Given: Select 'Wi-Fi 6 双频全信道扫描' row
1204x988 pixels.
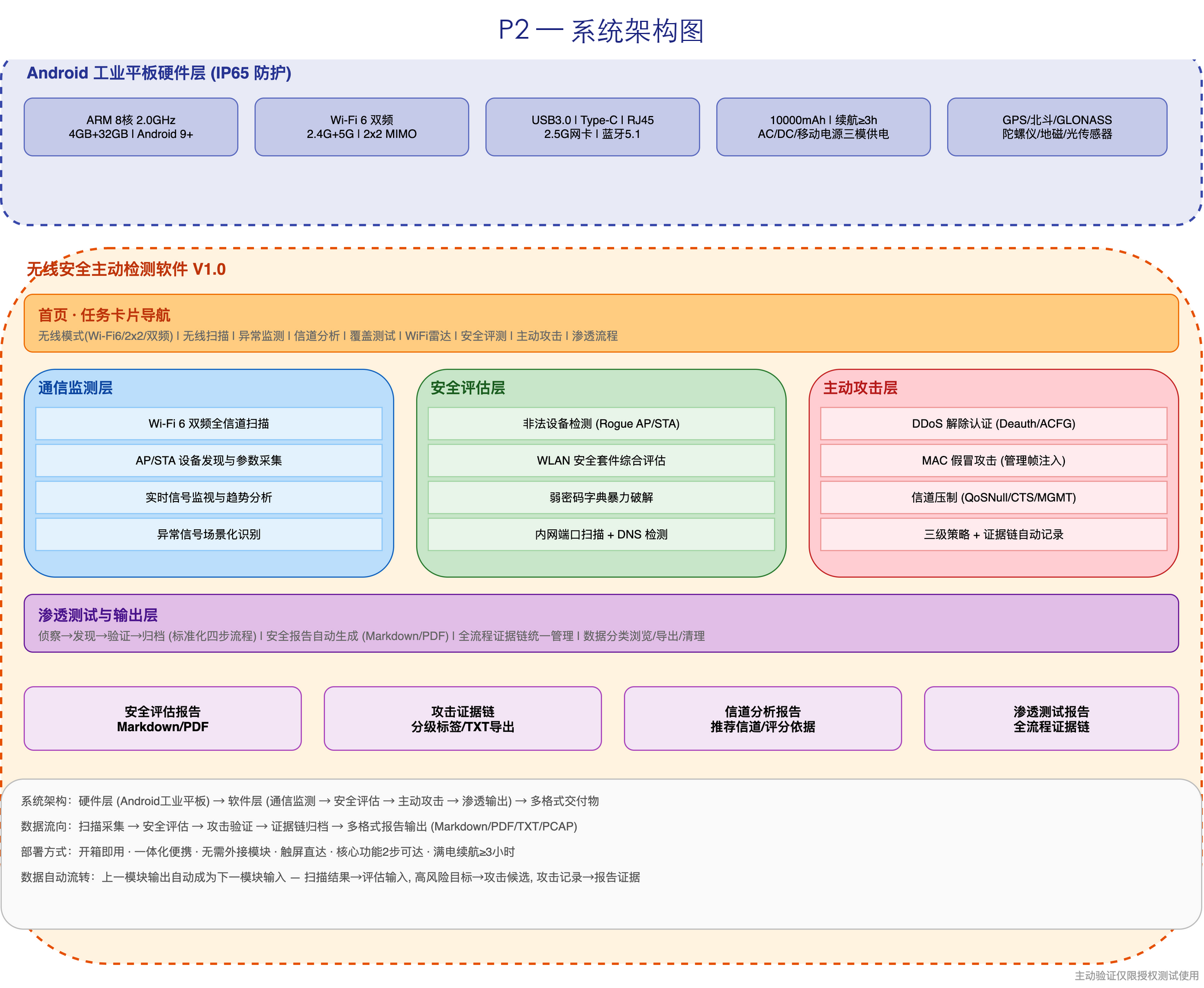Looking at the screenshot, I should pos(209,424).
